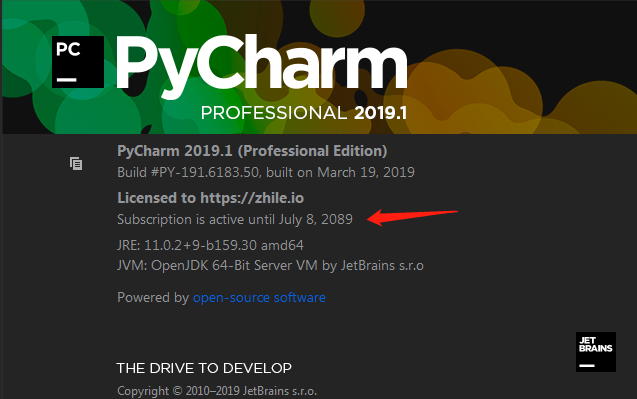Click the Build #PY-191.6183.50 line
The width and height of the screenshot is (637, 399).
(x=266, y=172)
